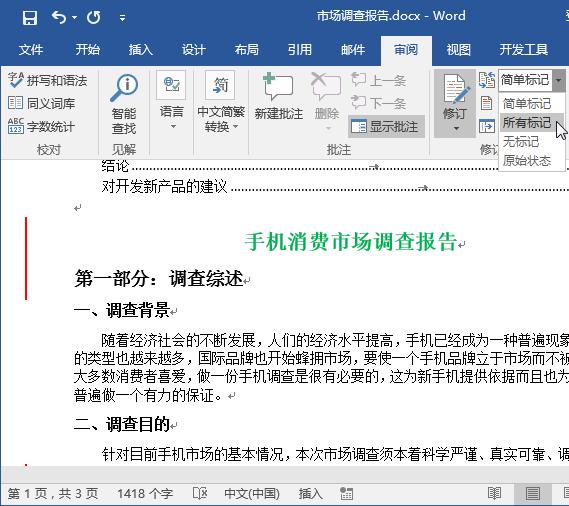
Task: Click the 显示标记 show markup icon
Action: (x=486, y=103)
